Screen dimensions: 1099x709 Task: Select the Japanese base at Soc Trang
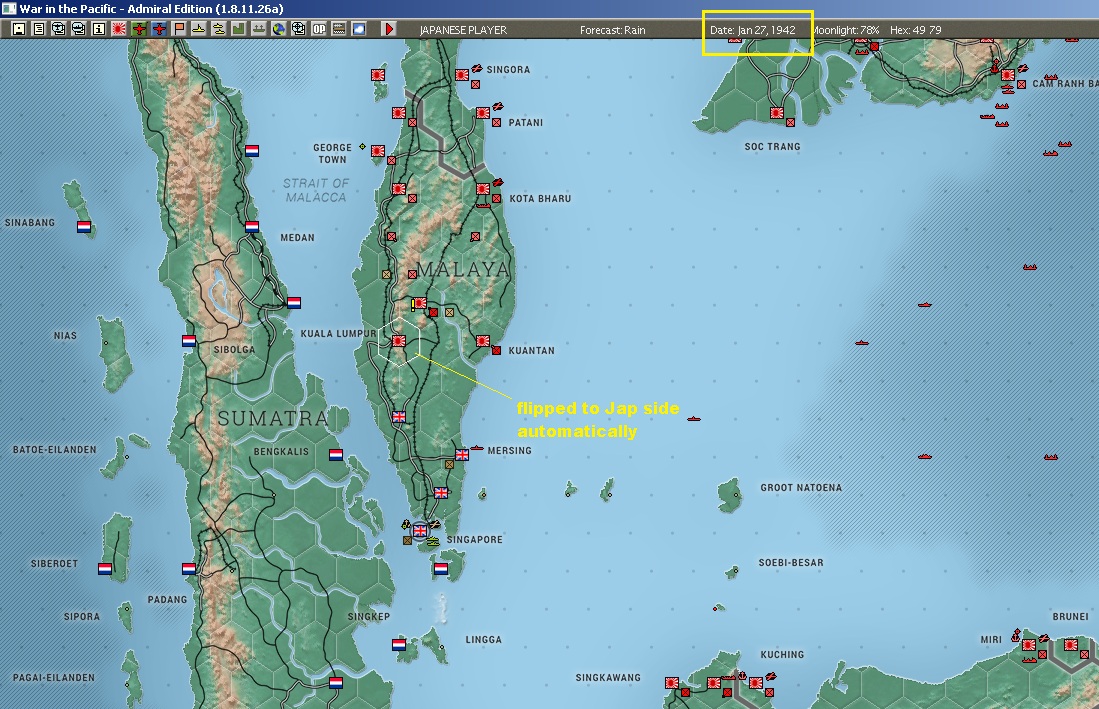pyautogui.click(x=777, y=113)
